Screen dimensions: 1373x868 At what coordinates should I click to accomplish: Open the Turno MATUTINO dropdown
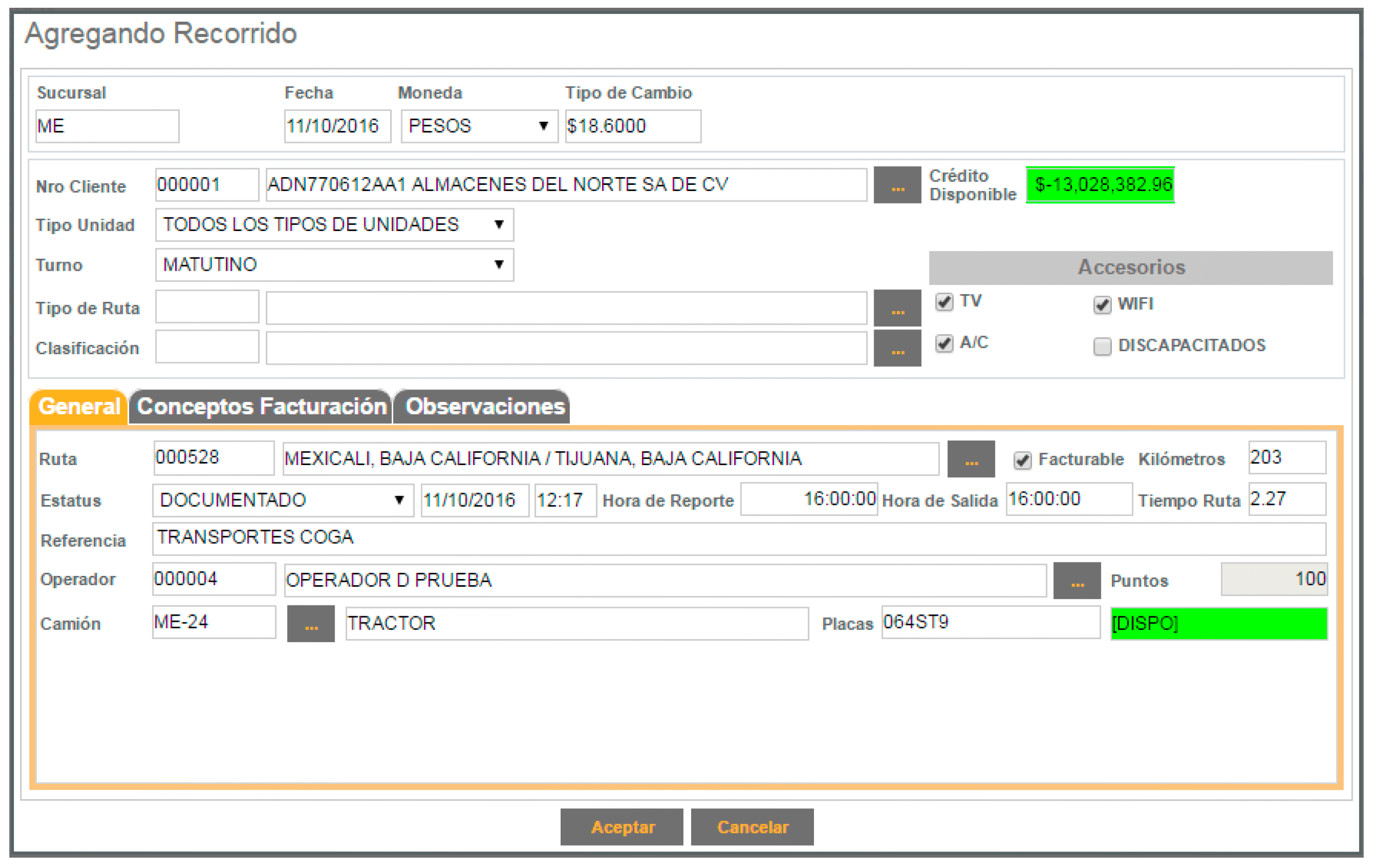pyautogui.click(x=334, y=265)
